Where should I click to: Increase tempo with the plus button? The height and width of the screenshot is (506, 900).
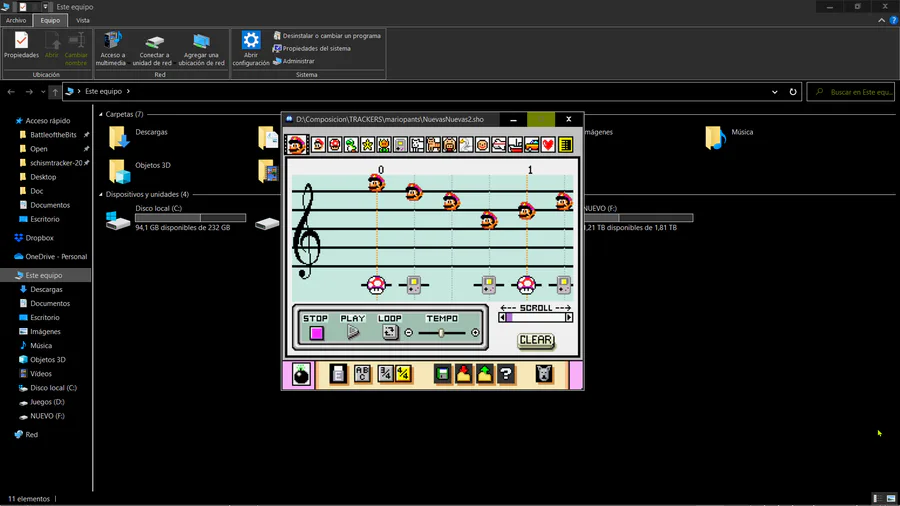(475, 333)
